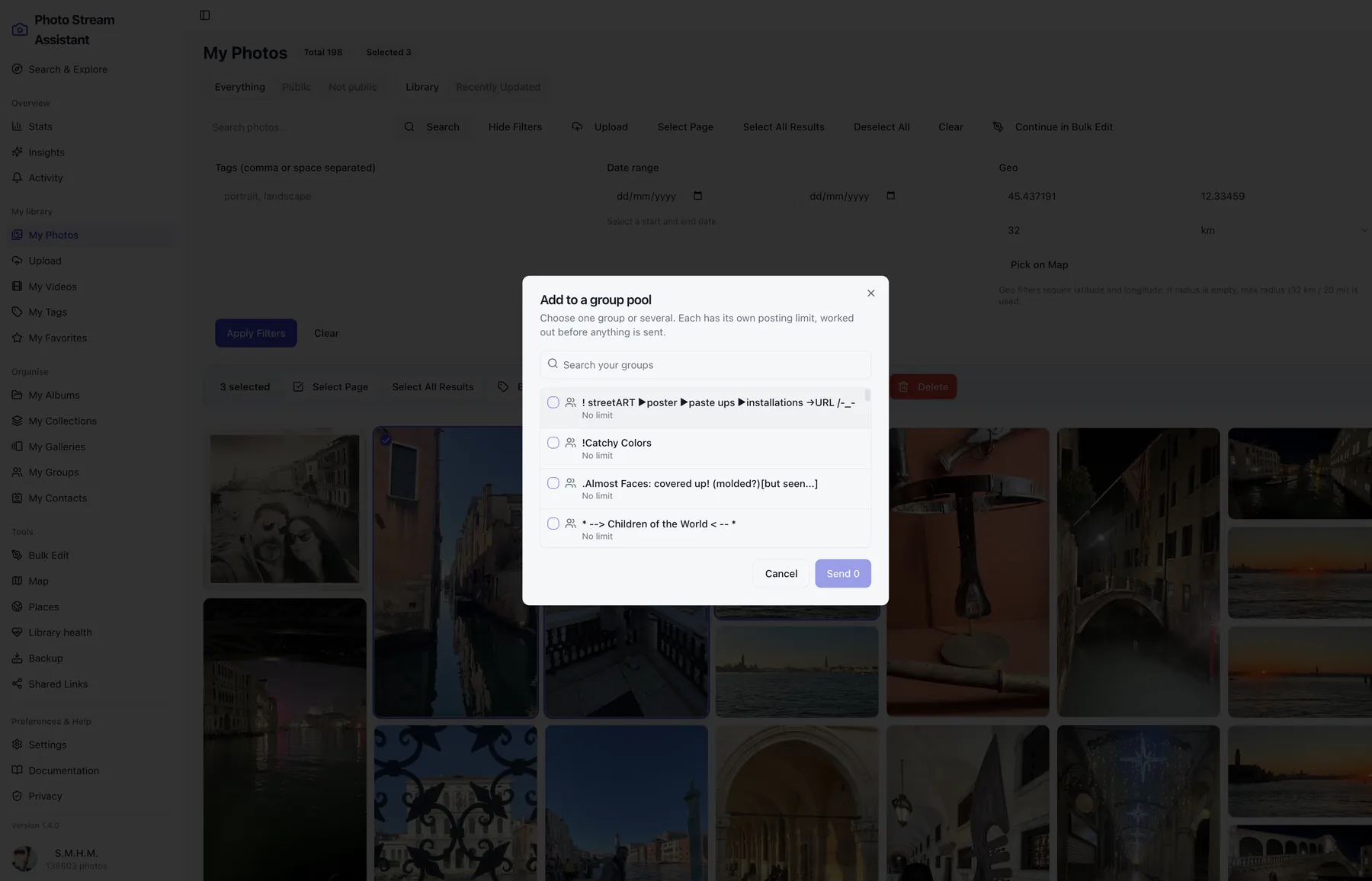The width and height of the screenshot is (1372, 881).
Task: Switch to the Not public tab
Action: [353, 87]
